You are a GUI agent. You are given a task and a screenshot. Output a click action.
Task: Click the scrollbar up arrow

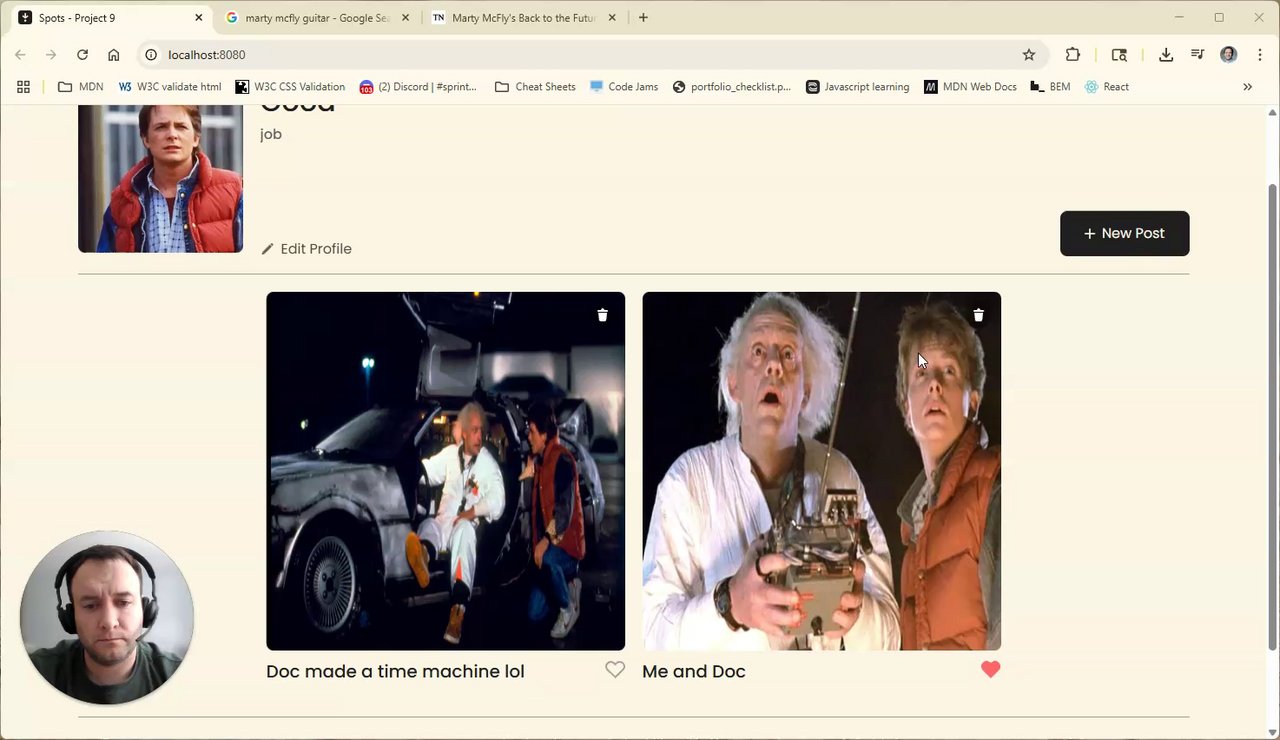[1272, 112]
